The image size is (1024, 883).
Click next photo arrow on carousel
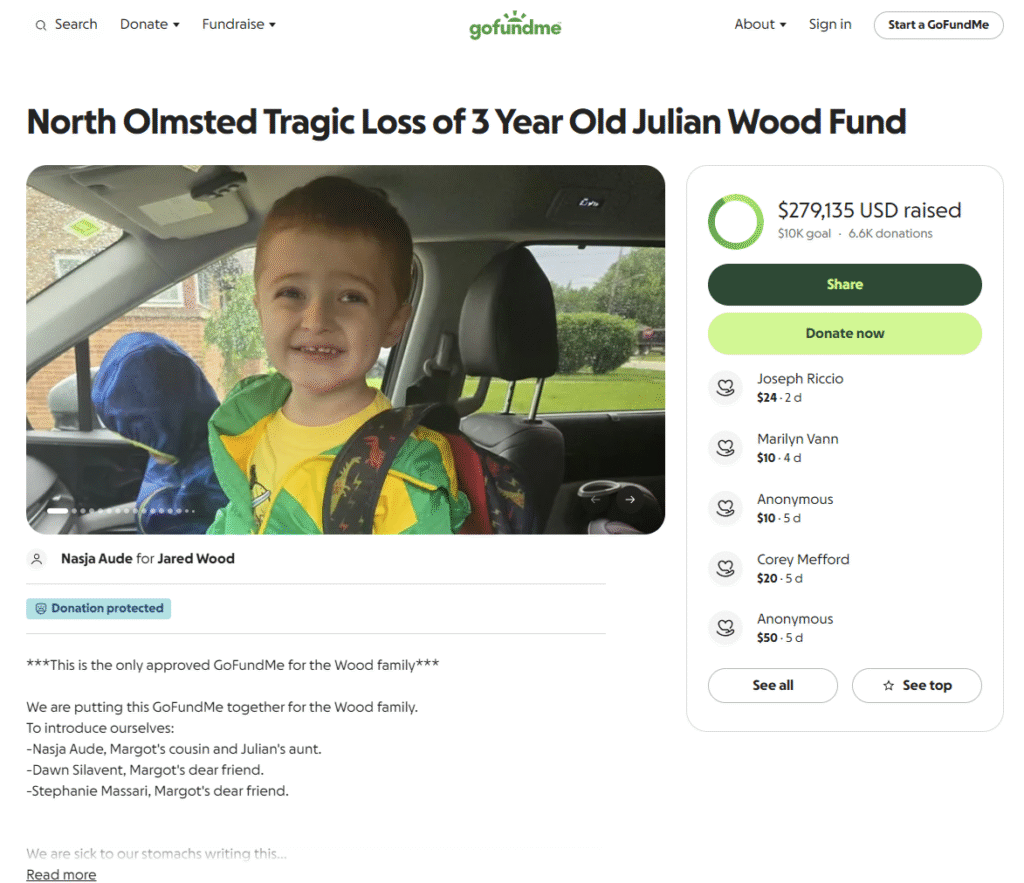[x=630, y=500]
